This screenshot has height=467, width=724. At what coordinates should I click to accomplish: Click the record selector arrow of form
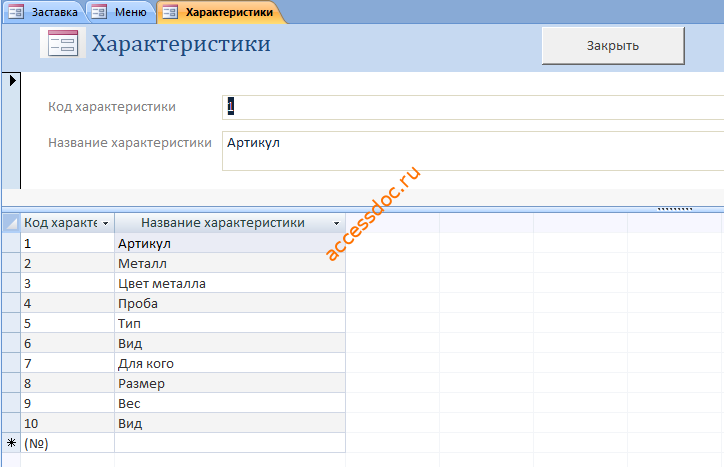point(12,80)
